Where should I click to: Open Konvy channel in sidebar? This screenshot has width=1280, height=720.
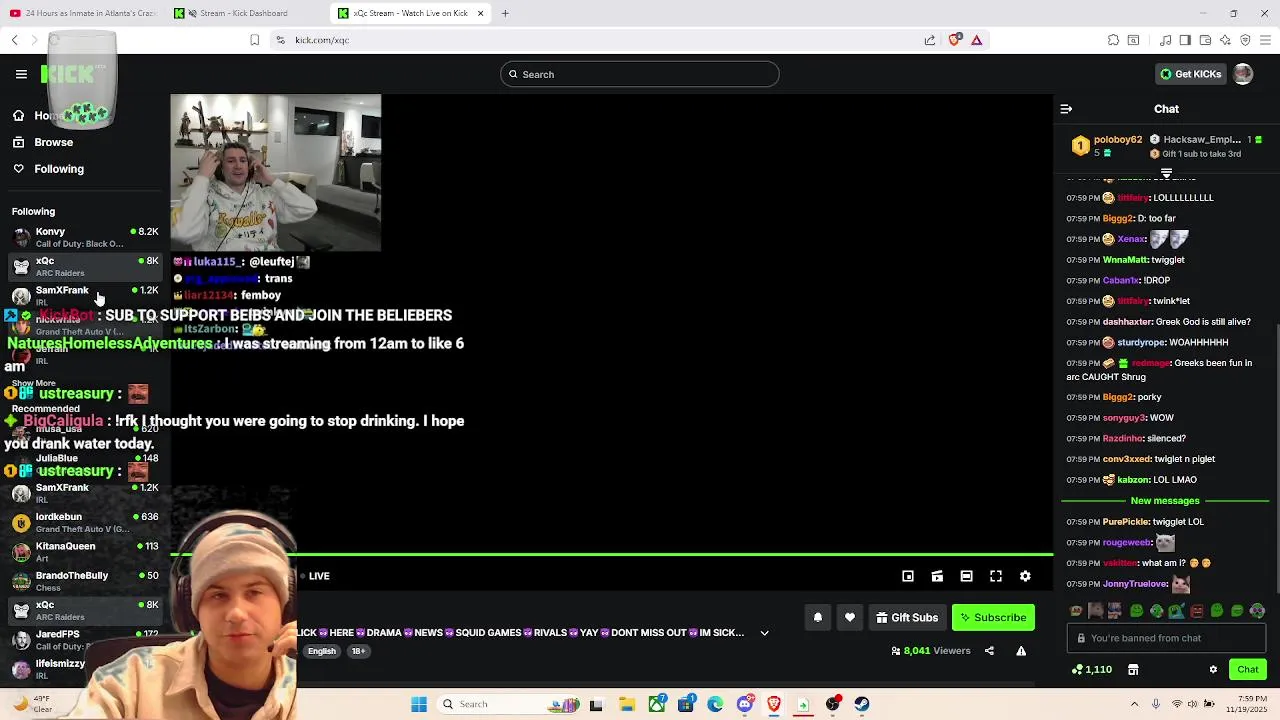[x=85, y=237]
